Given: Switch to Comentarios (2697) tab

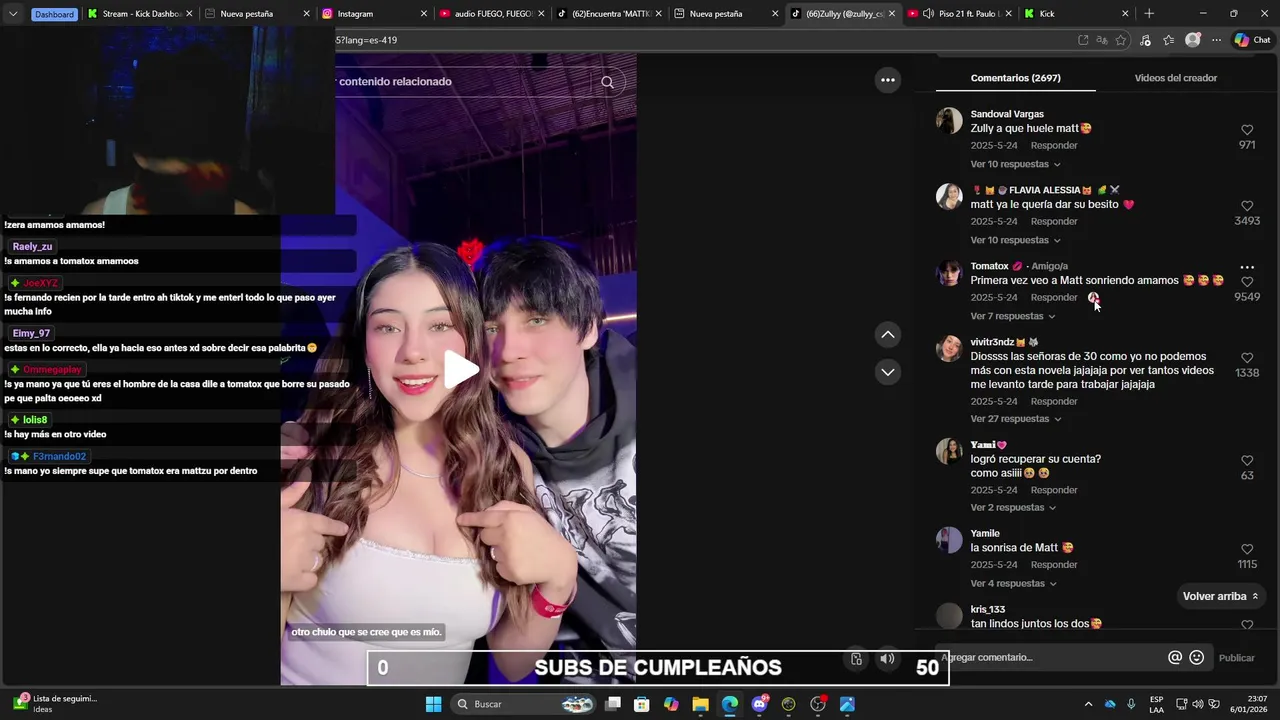Looking at the screenshot, I should click(1015, 78).
